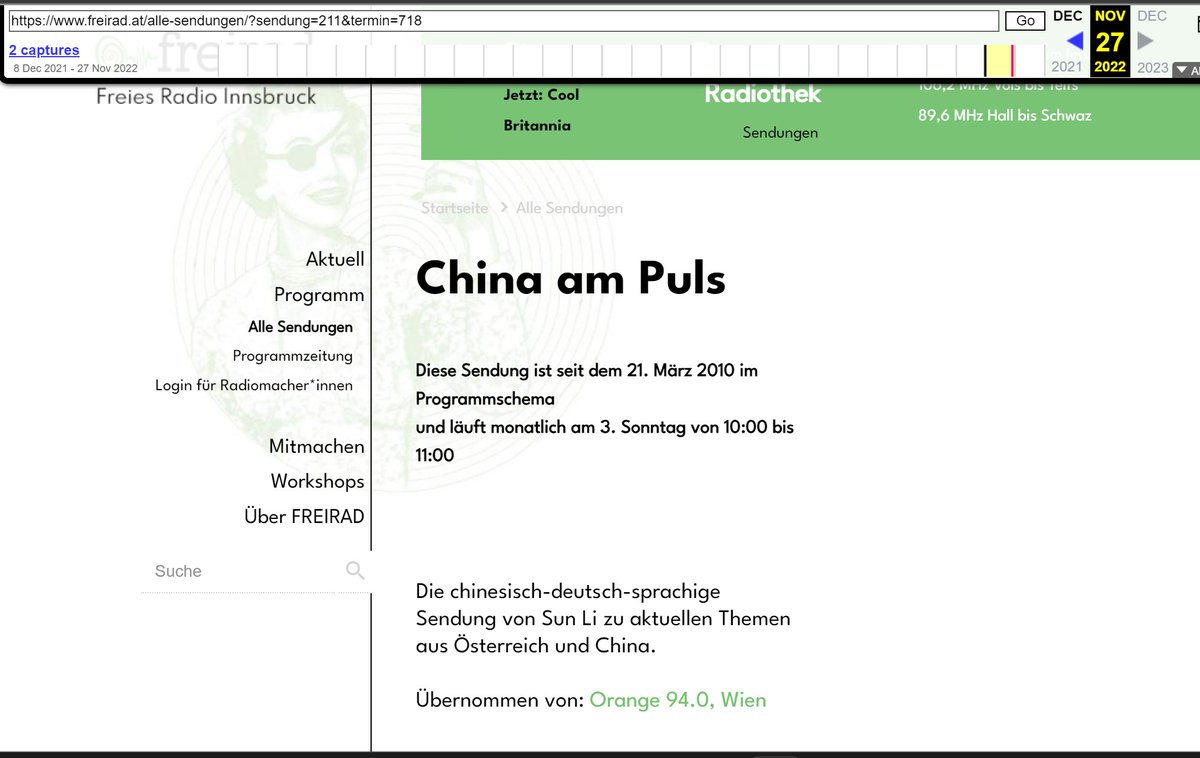Open the Programm menu item
This screenshot has width=1200, height=758.
click(x=319, y=295)
